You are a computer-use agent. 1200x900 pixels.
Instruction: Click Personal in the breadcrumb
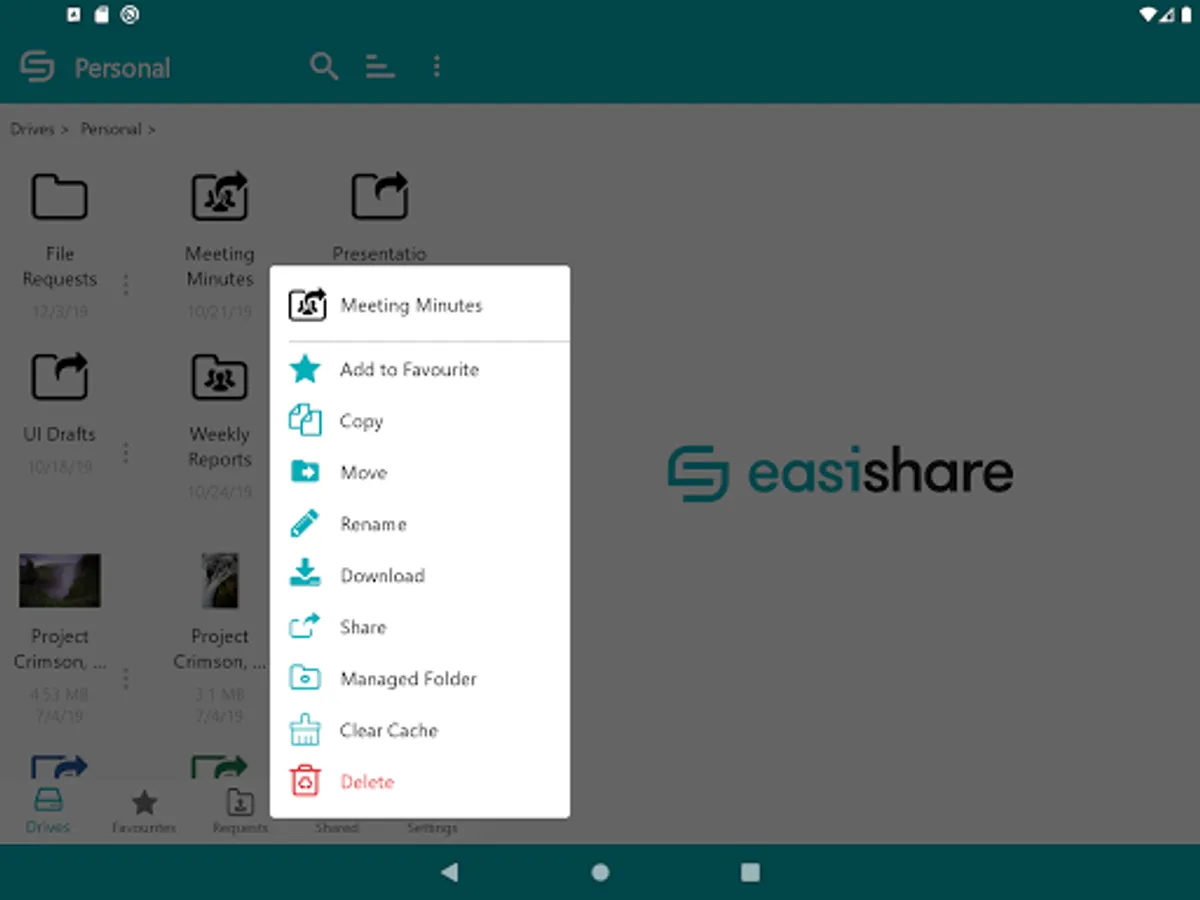tap(111, 129)
